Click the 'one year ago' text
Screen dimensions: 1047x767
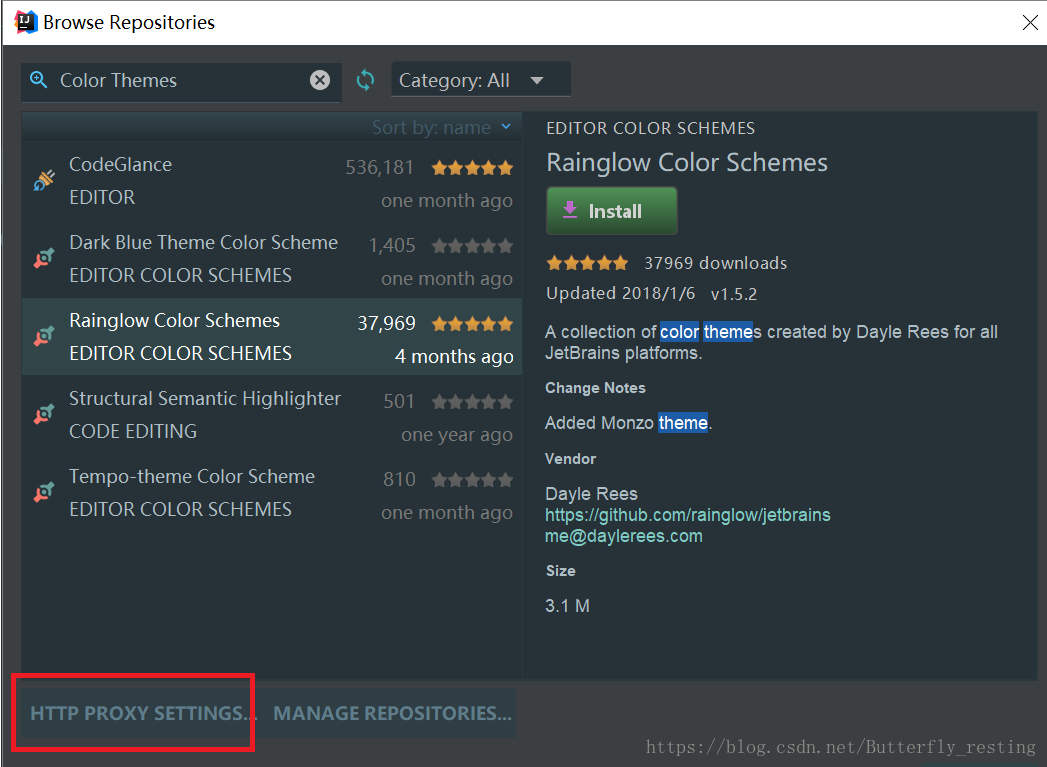pyautogui.click(x=457, y=435)
